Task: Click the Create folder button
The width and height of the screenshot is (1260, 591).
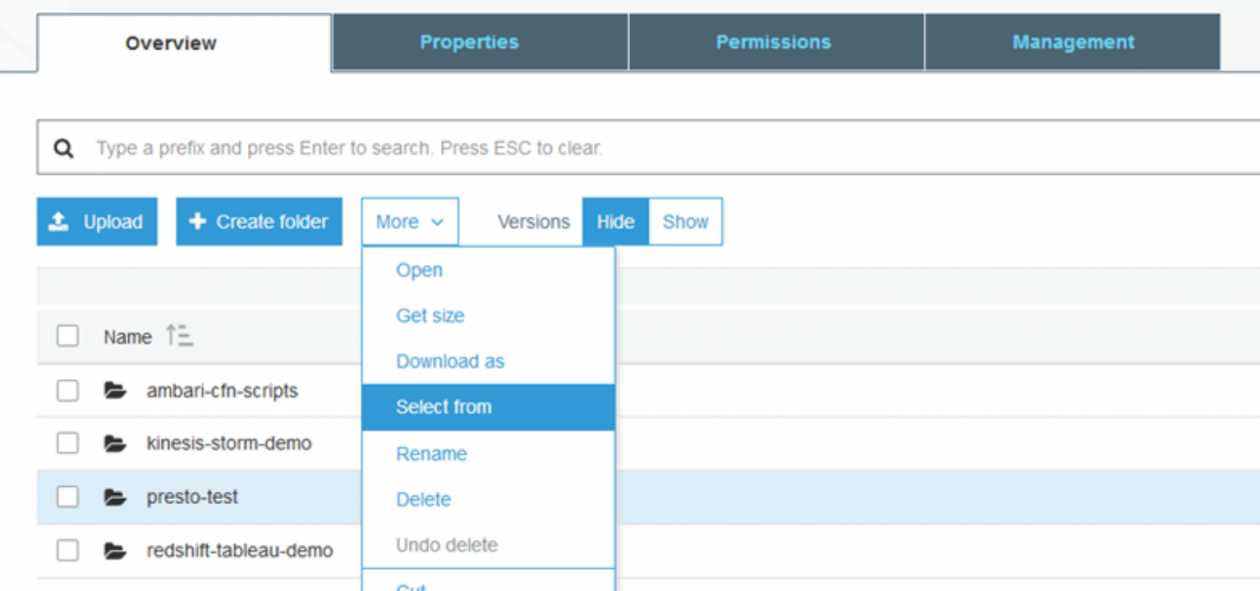Action: coord(259,222)
